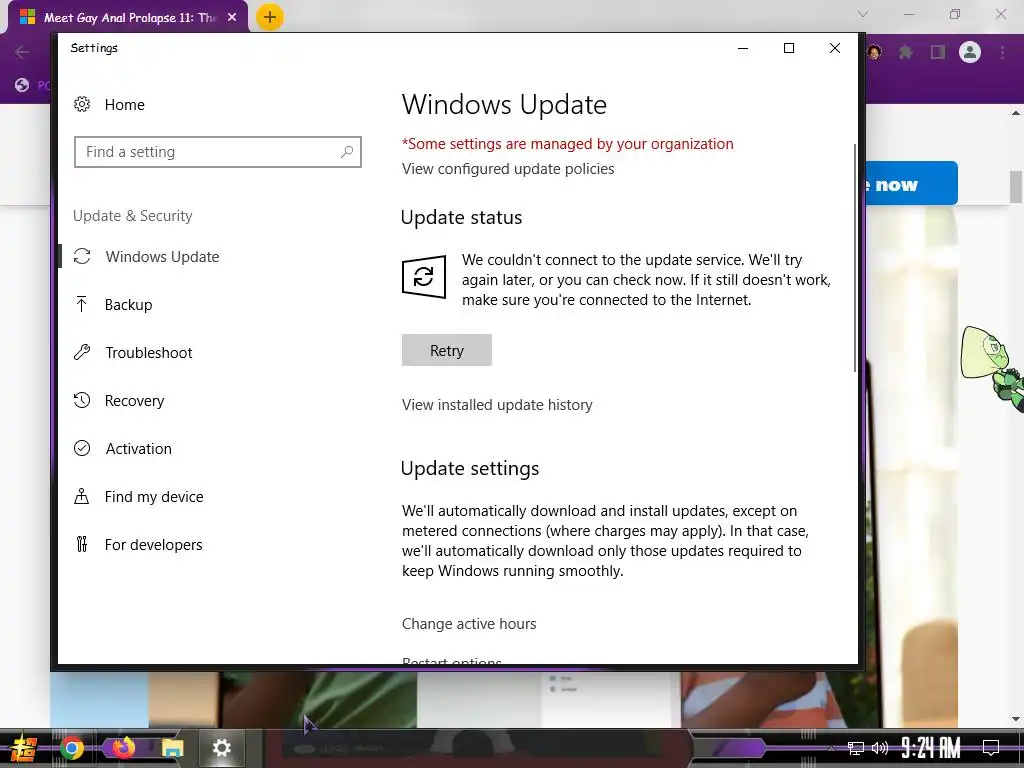The image size is (1024, 768).
Task: Open the browser extensions puzzle icon
Action: (905, 52)
